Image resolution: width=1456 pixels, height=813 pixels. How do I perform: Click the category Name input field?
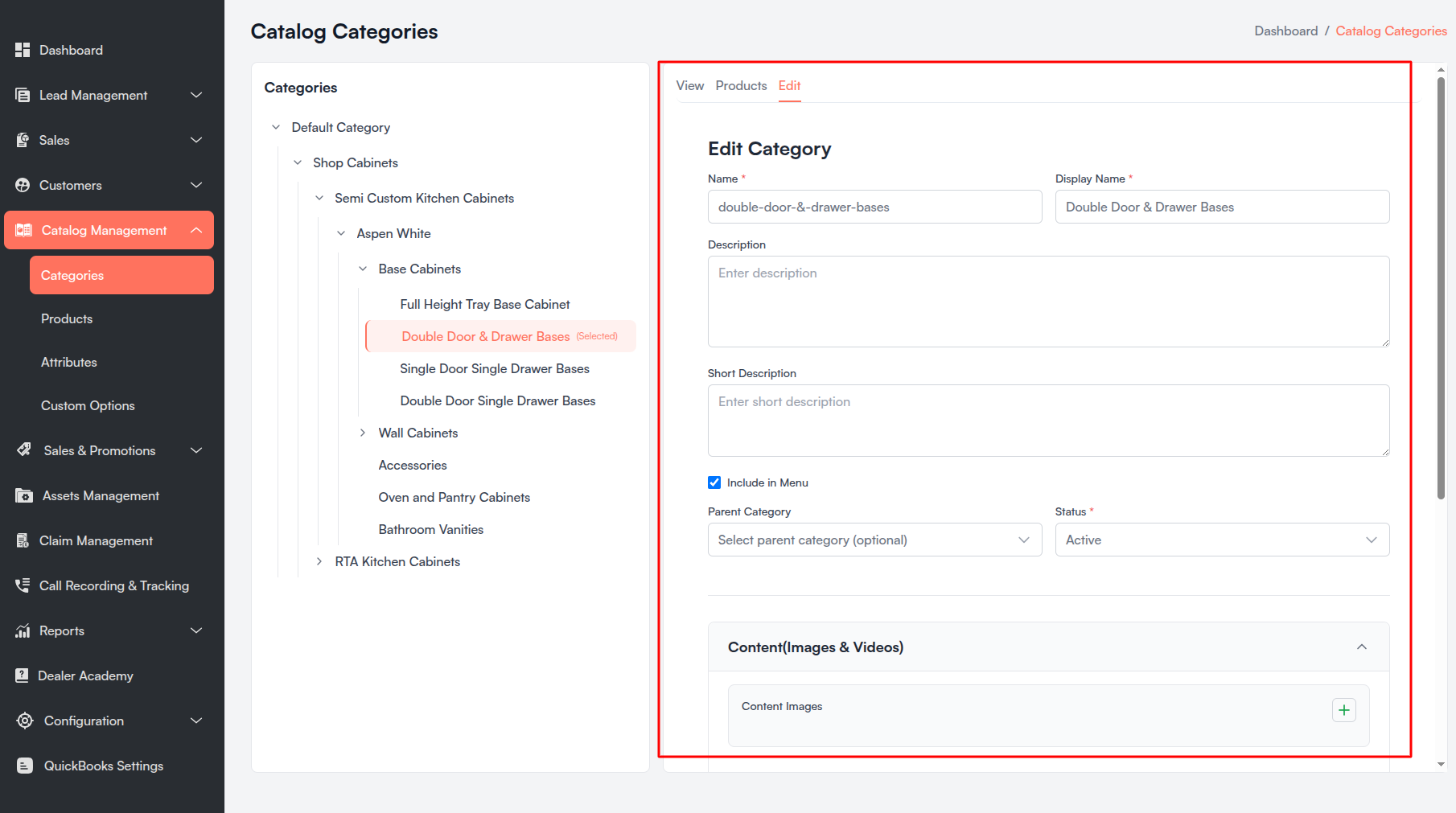[874, 207]
